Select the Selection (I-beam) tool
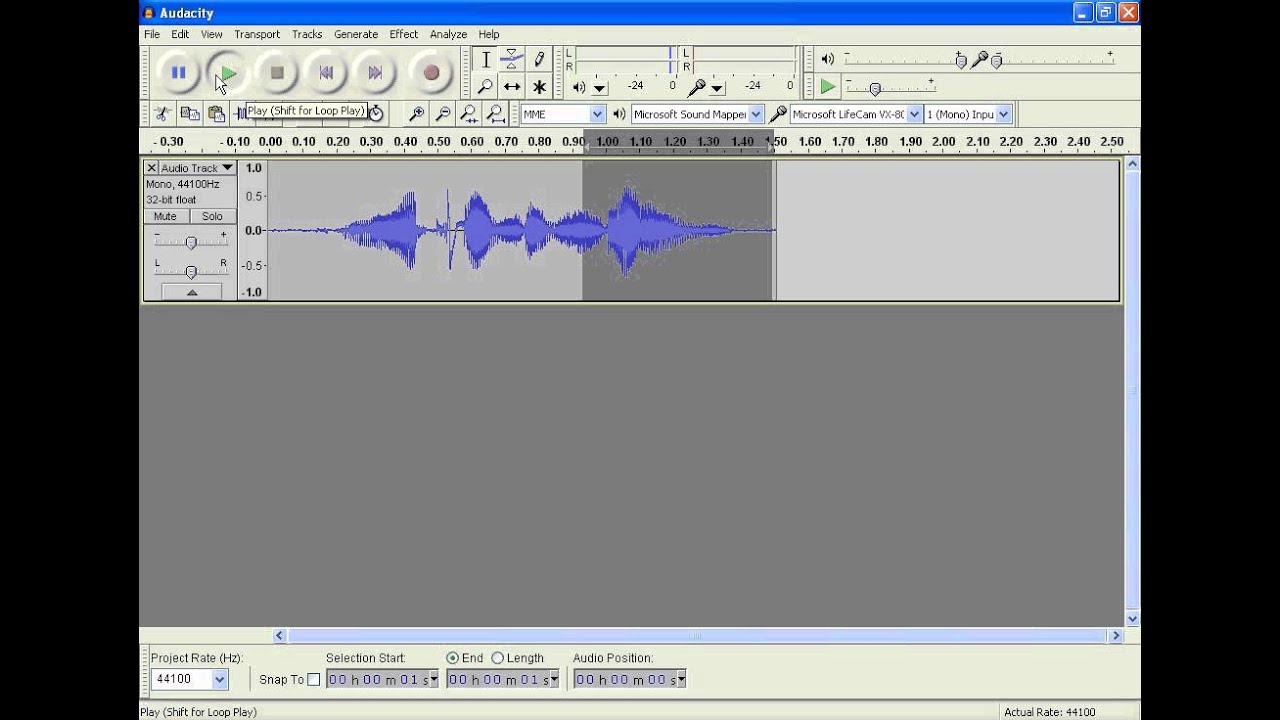Image resolution: width=1280 pixels, height=720 pixels. pyautogui.click(x=485, y=59)
